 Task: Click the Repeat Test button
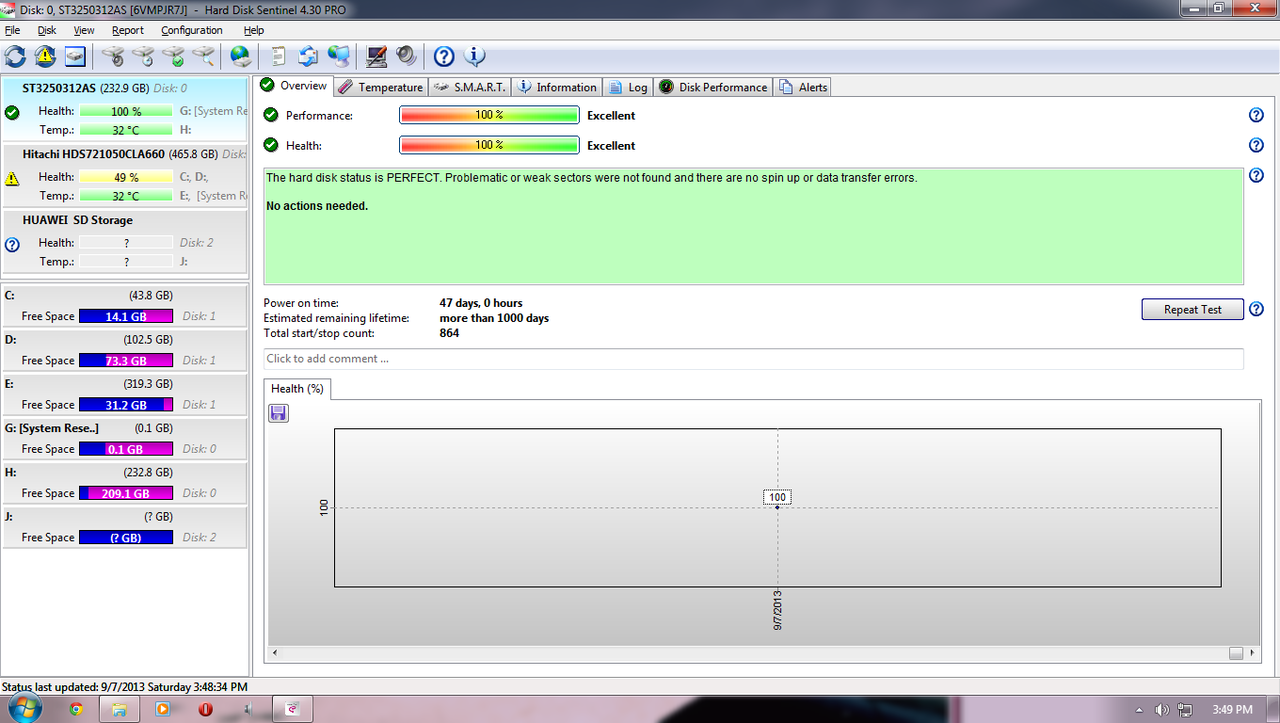[1192, 309]
